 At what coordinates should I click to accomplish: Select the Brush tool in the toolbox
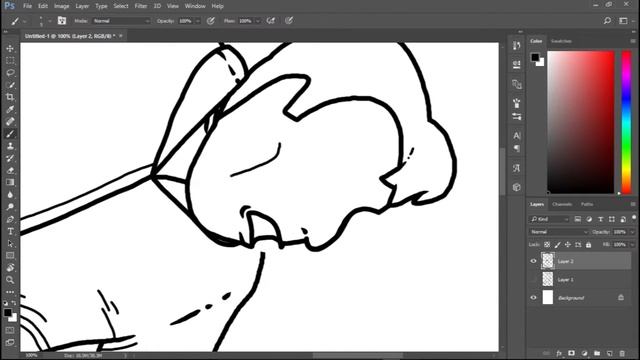click(x=10, y=133)
